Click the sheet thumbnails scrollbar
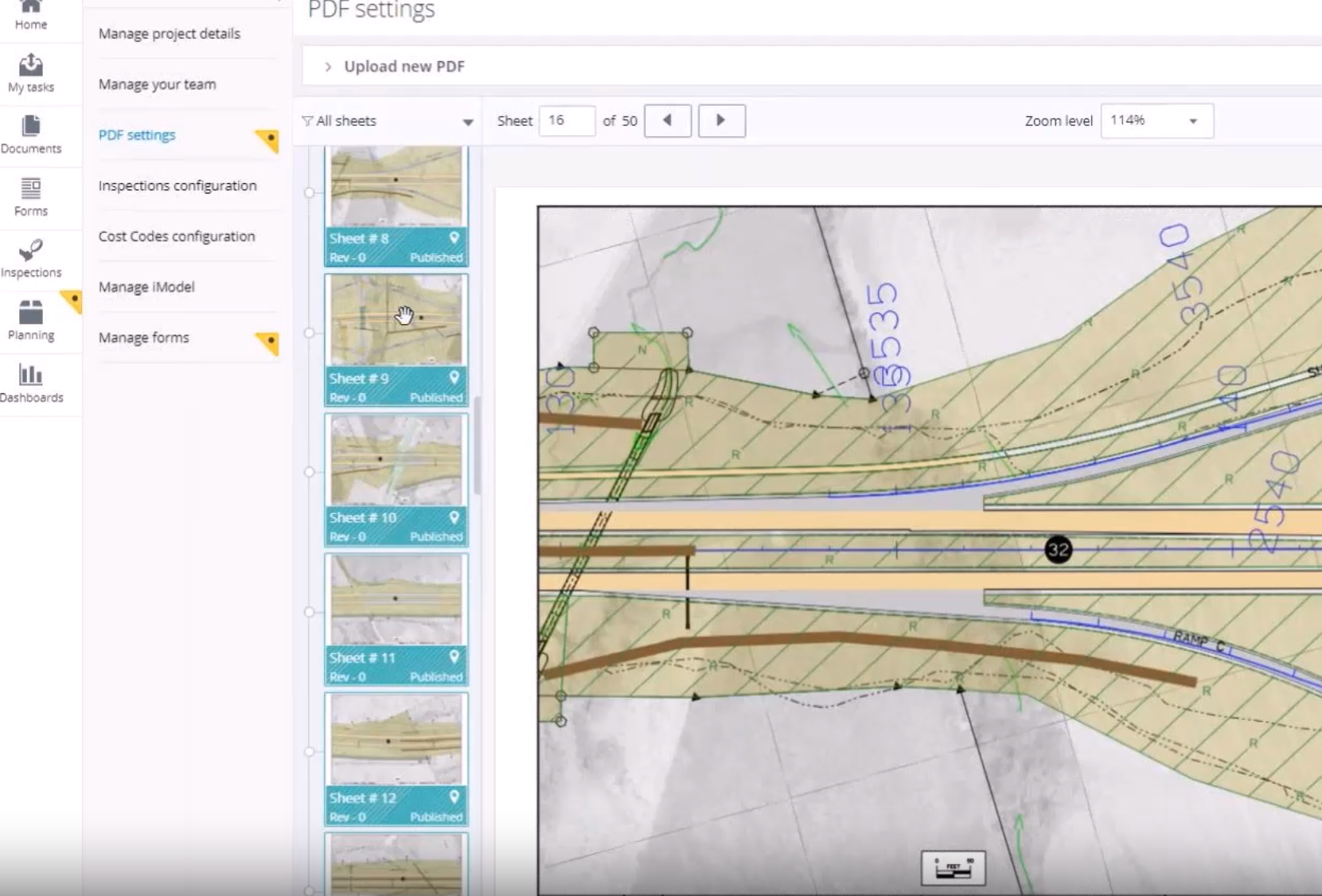1322x896 pixels. [478, 446]
